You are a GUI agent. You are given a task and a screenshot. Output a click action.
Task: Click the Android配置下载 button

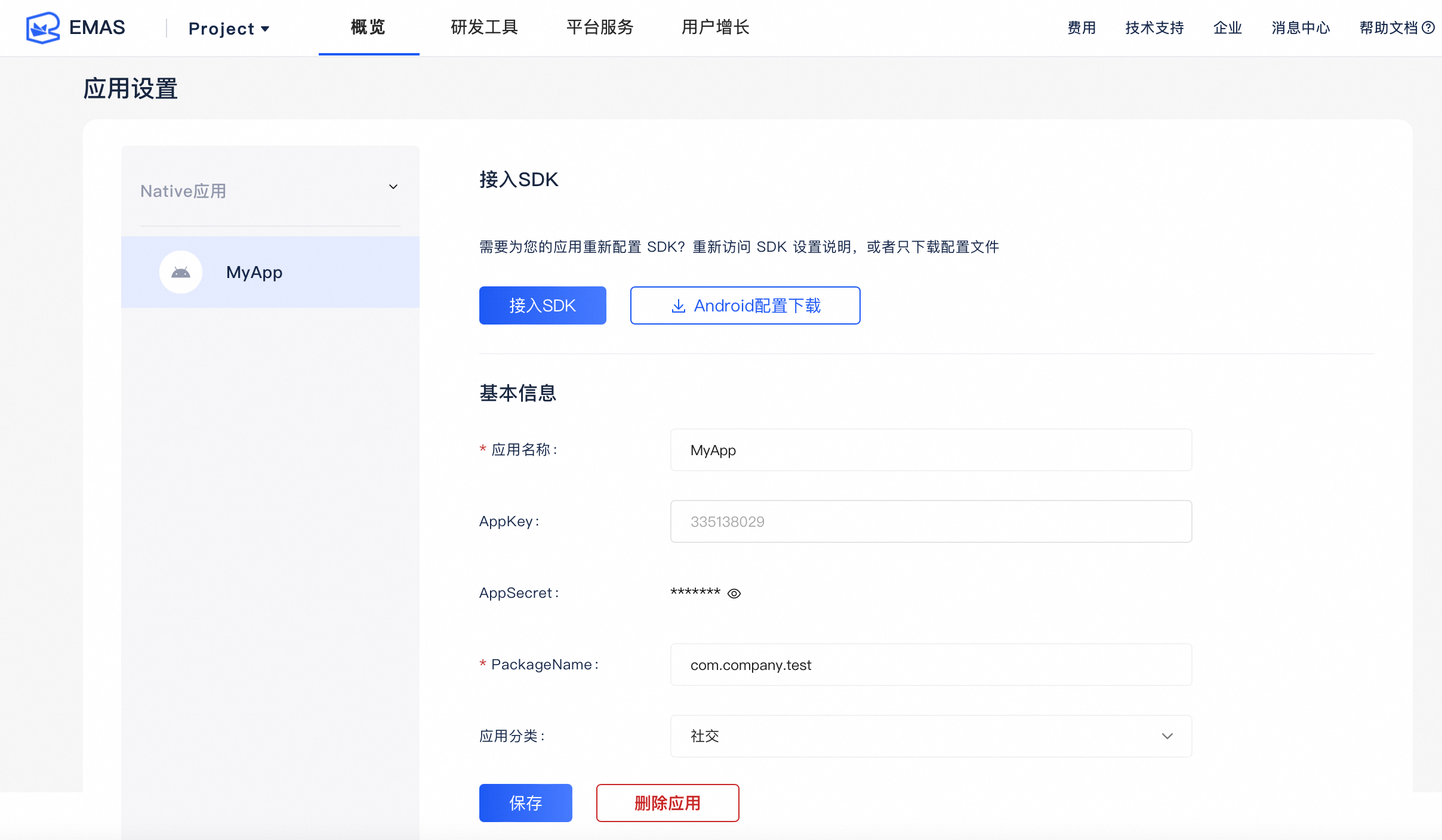point(745,305)
